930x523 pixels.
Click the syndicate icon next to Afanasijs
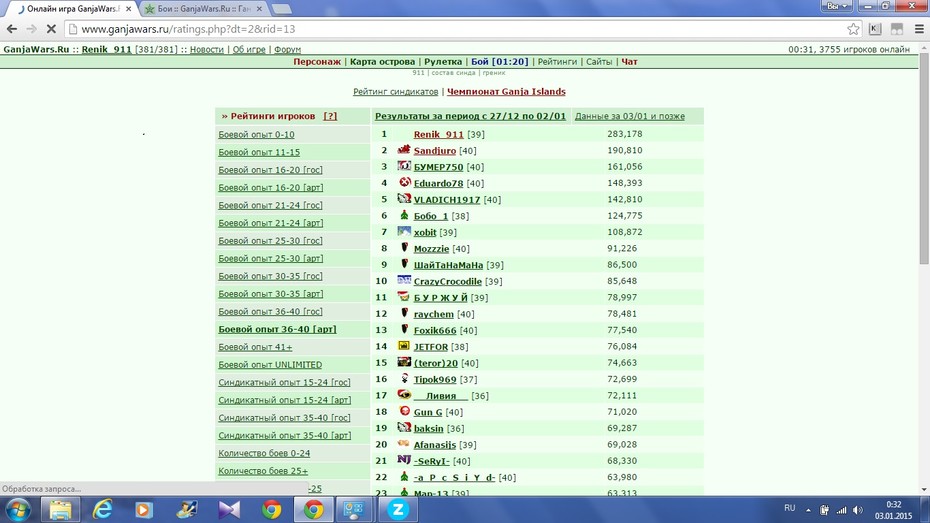pos(404,444)
